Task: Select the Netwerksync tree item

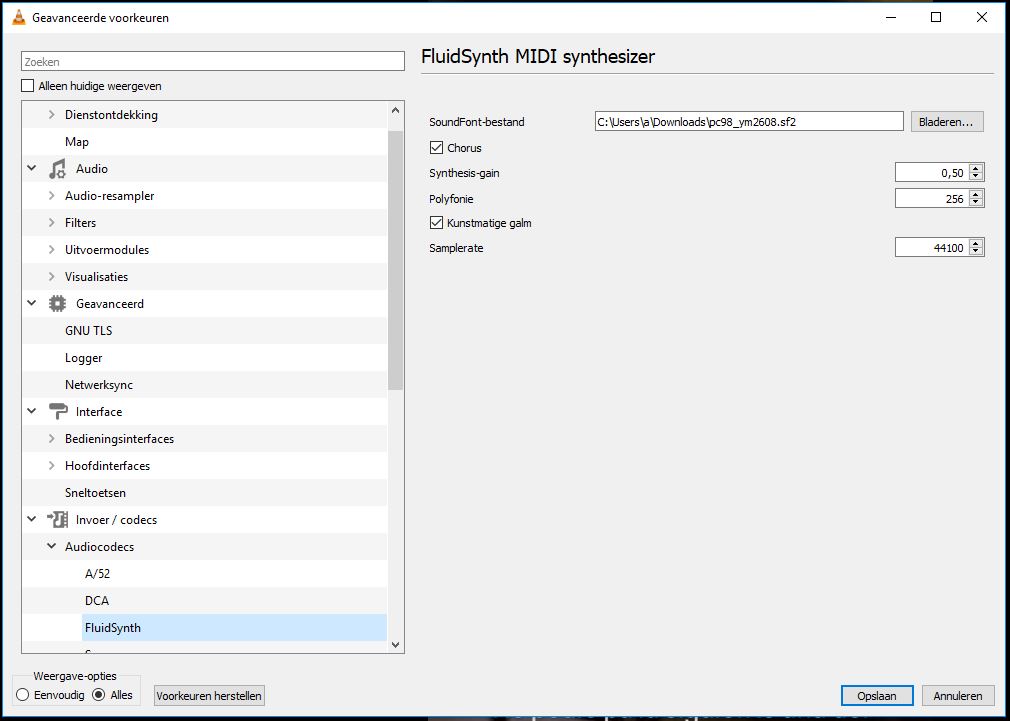Action: 99,385
